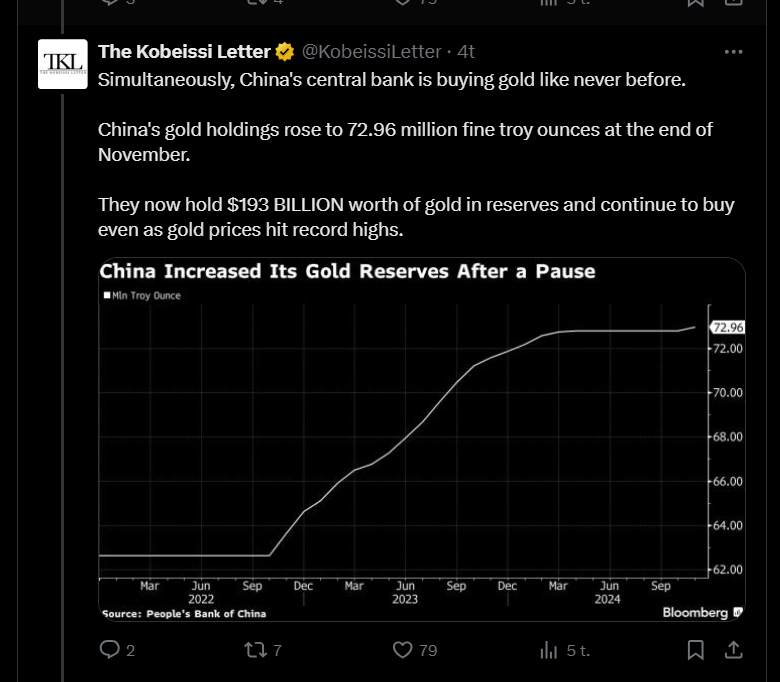Bookmark the China gold reserves tweet
Viewport: 780px width, 682px height.
click(x=695, y=650)
